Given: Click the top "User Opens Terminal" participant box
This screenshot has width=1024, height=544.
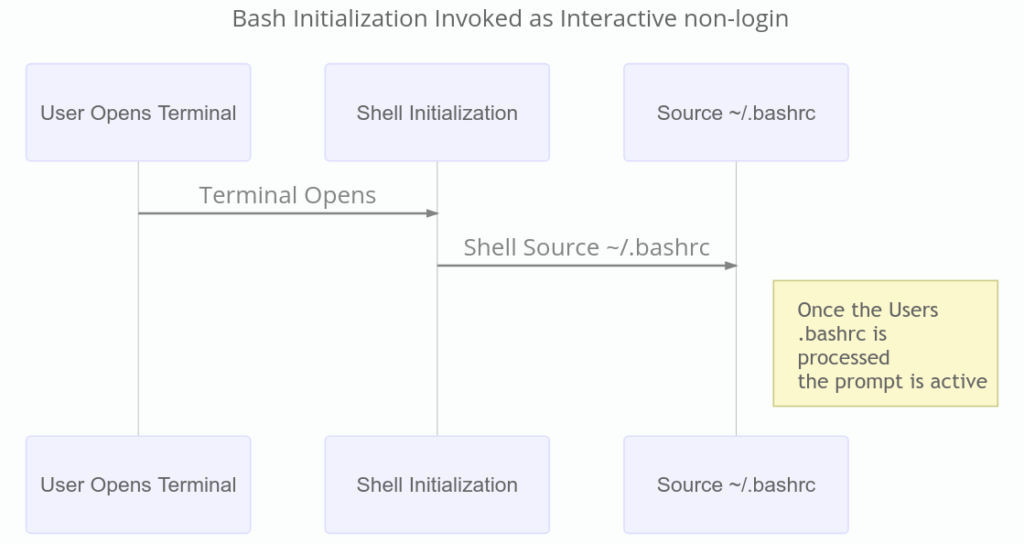Looking at the screenshot, I should click(x=138, y=113).
